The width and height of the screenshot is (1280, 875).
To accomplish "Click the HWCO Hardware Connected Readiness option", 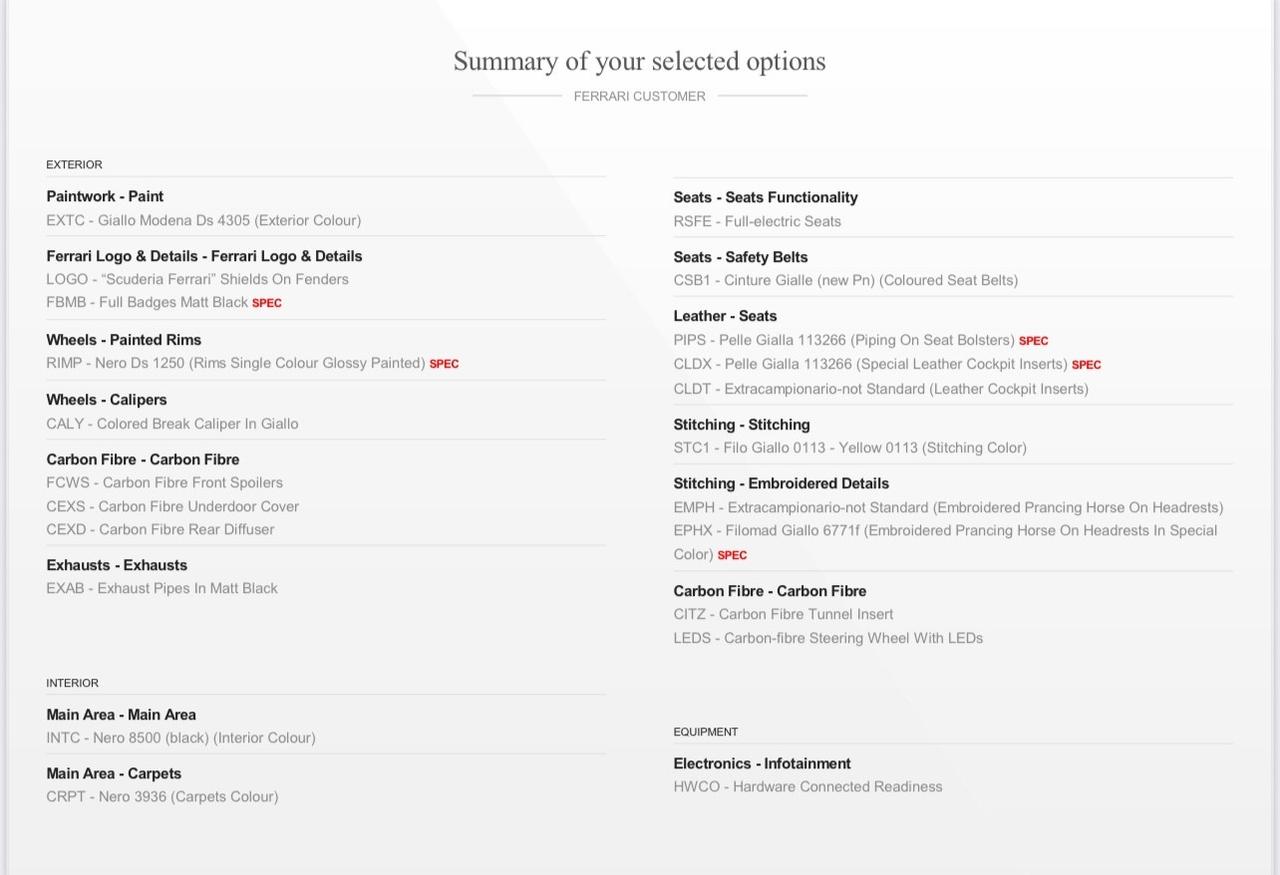I will [x=808, y=787].
